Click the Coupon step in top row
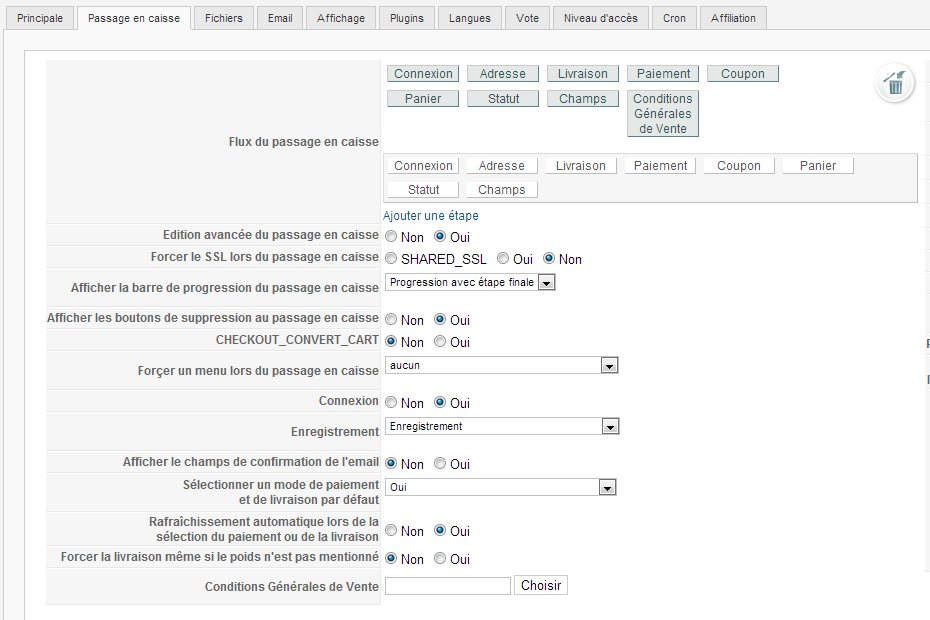The height and width of the screenshot is (620, 930). tap(743, 74)
